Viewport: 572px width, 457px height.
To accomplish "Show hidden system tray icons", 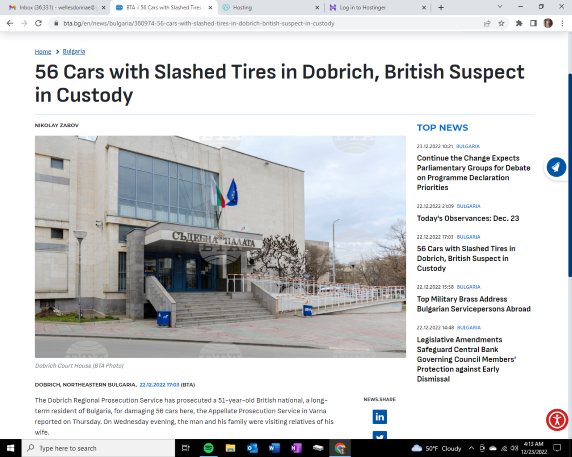I will 471,448.
